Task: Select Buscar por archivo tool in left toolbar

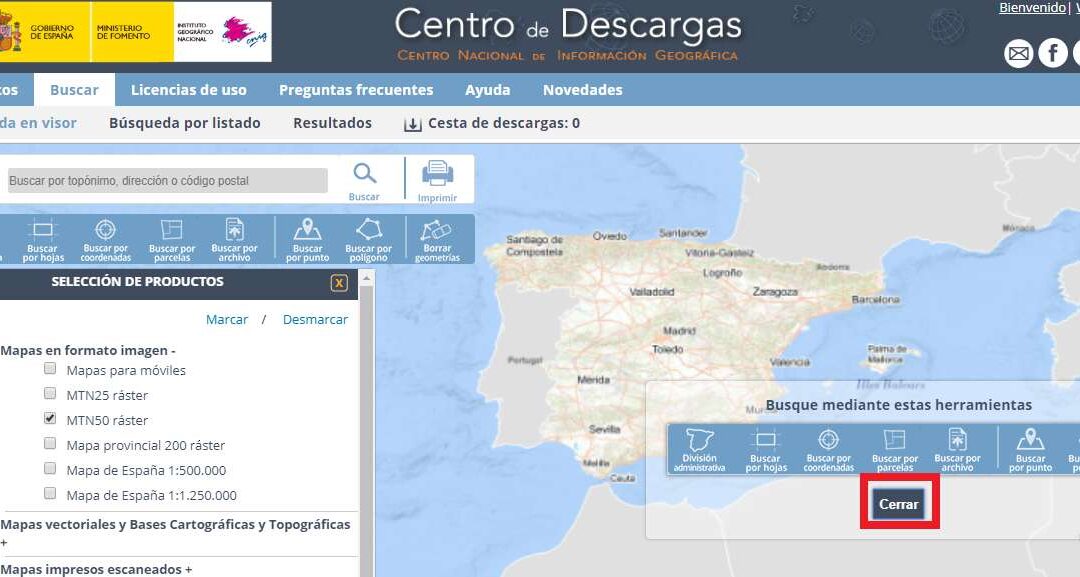Action: tap(234, 240)
